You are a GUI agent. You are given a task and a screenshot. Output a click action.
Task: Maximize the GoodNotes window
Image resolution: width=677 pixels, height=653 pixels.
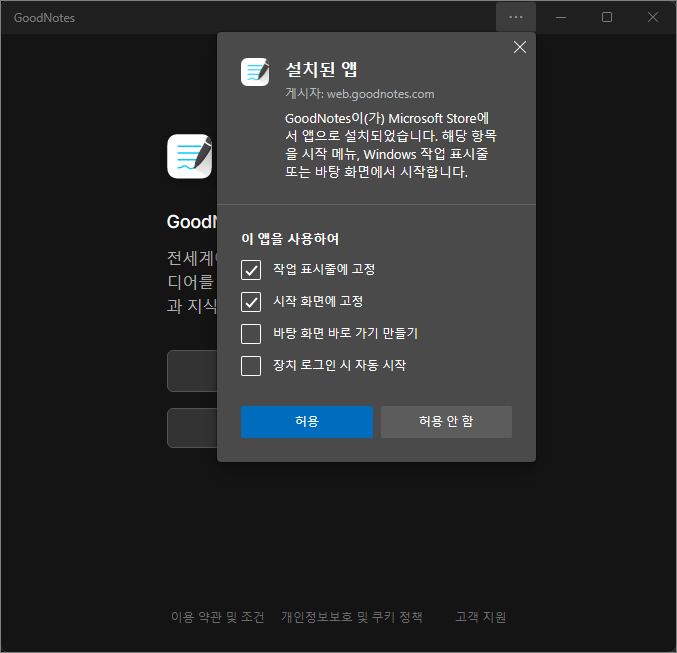607,17
